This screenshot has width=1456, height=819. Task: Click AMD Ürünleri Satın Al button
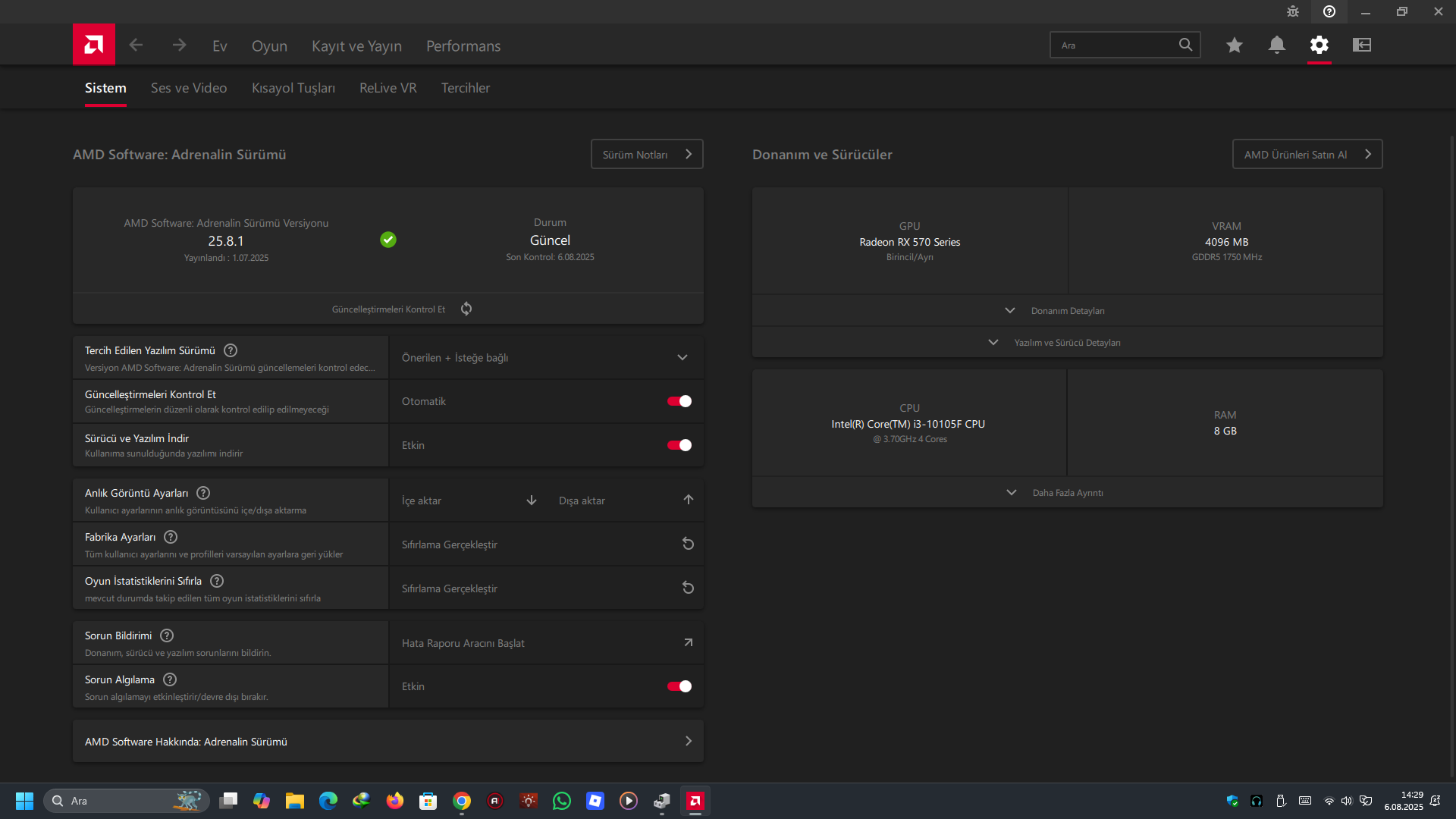click(1307, 154)
